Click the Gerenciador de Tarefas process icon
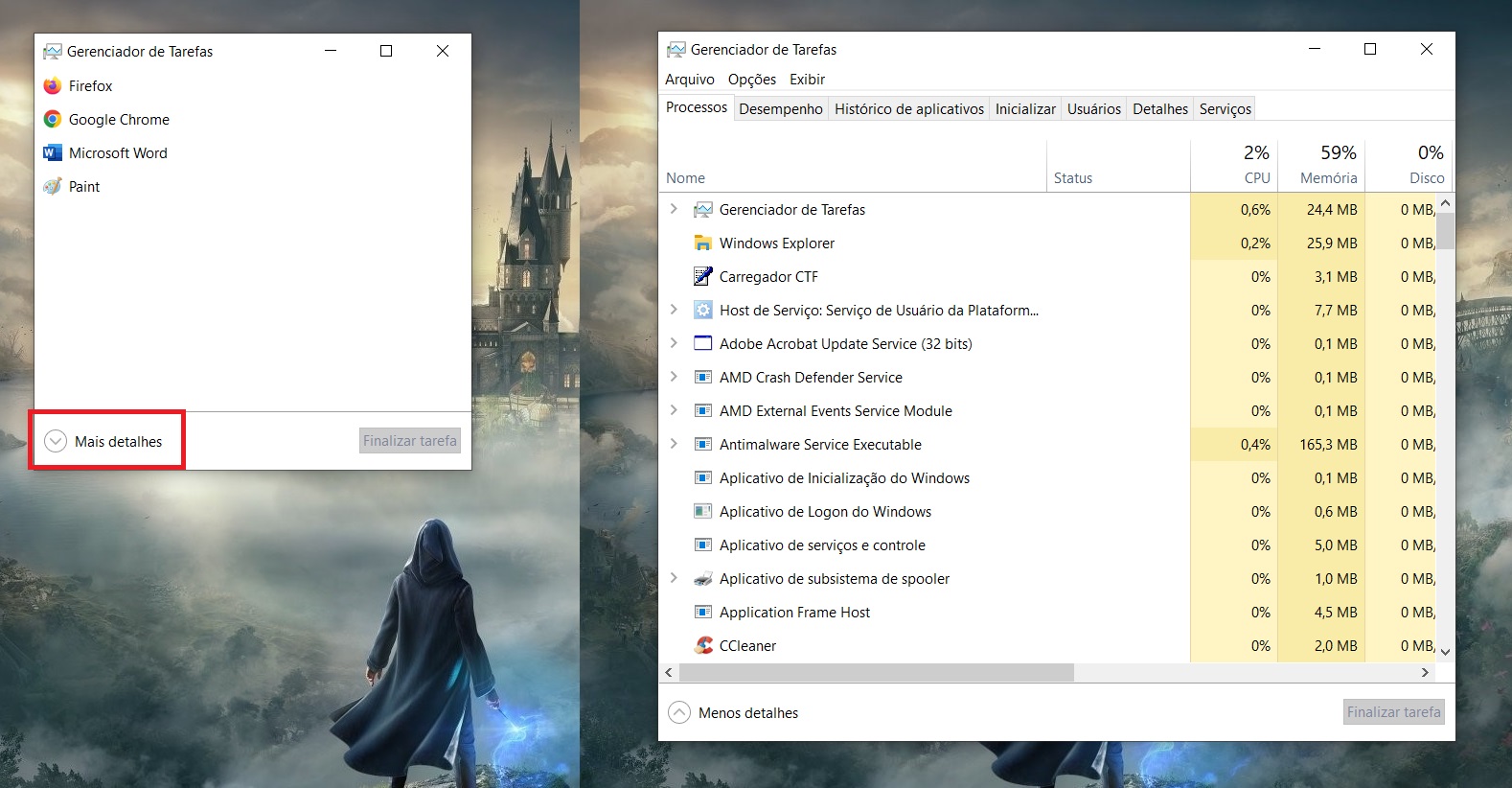Screen dimensions: 1512x788 pos(703,210)
